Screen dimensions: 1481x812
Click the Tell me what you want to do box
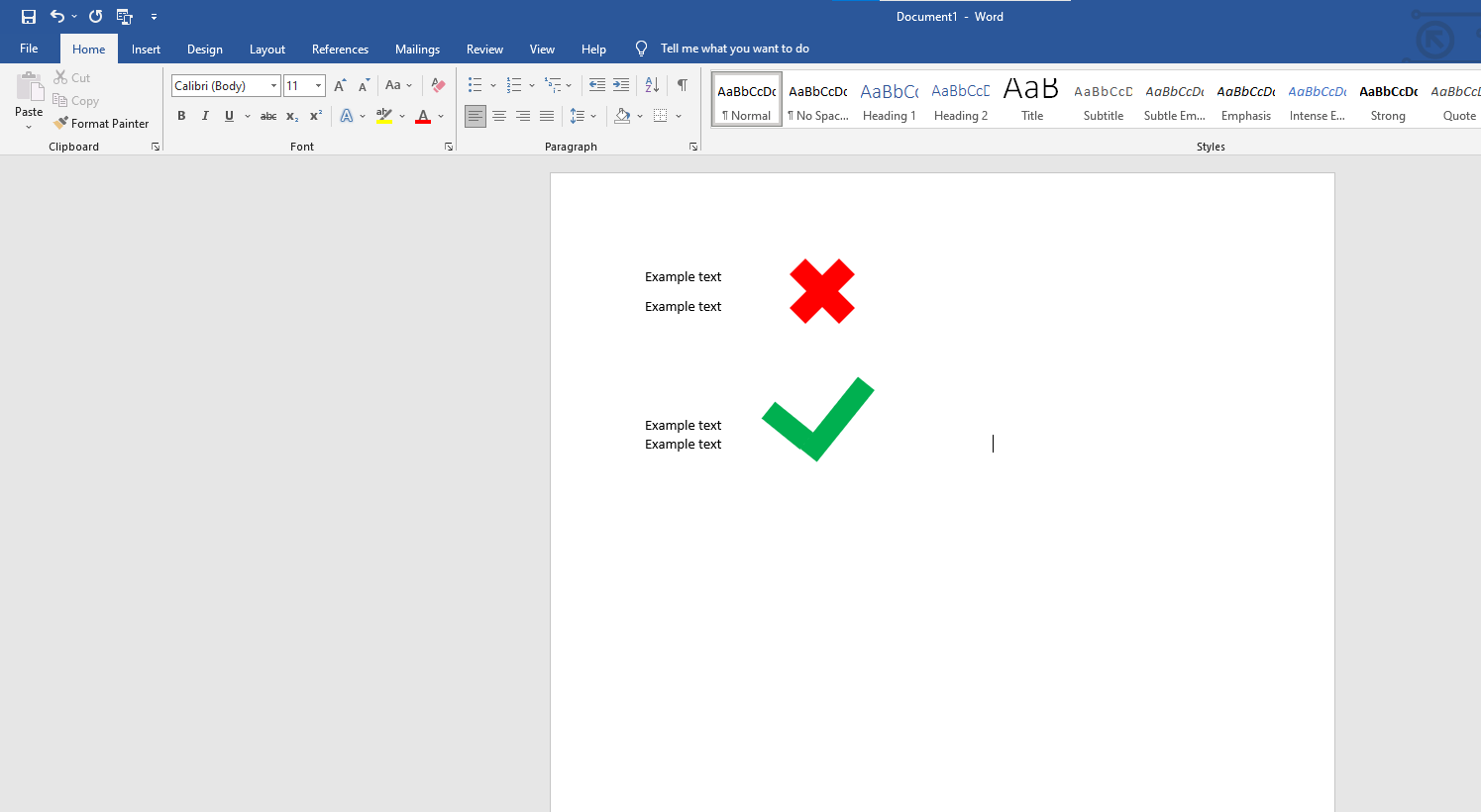(x=734, y=49)
